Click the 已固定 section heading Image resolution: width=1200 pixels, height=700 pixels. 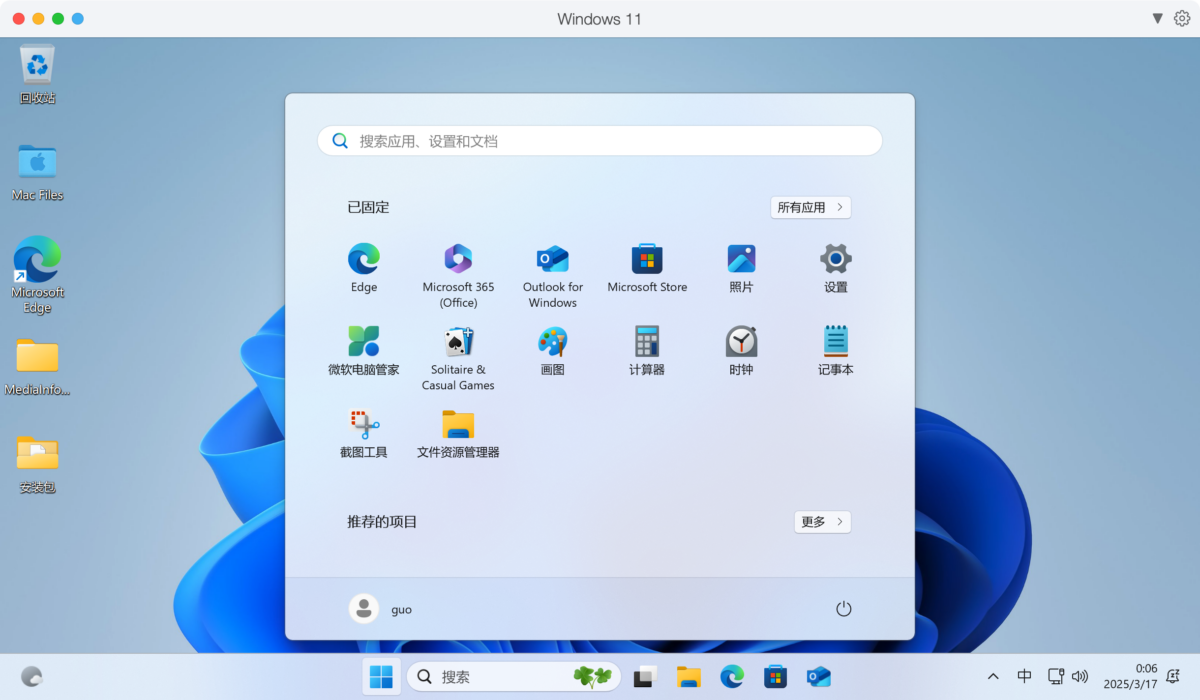368,207
